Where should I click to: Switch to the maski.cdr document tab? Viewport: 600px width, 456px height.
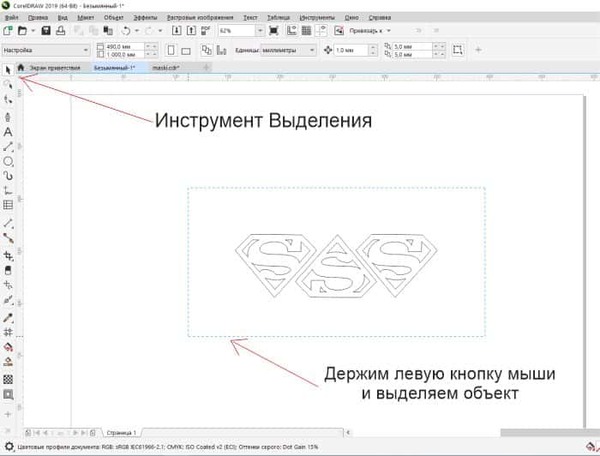(x=167, y=67)
